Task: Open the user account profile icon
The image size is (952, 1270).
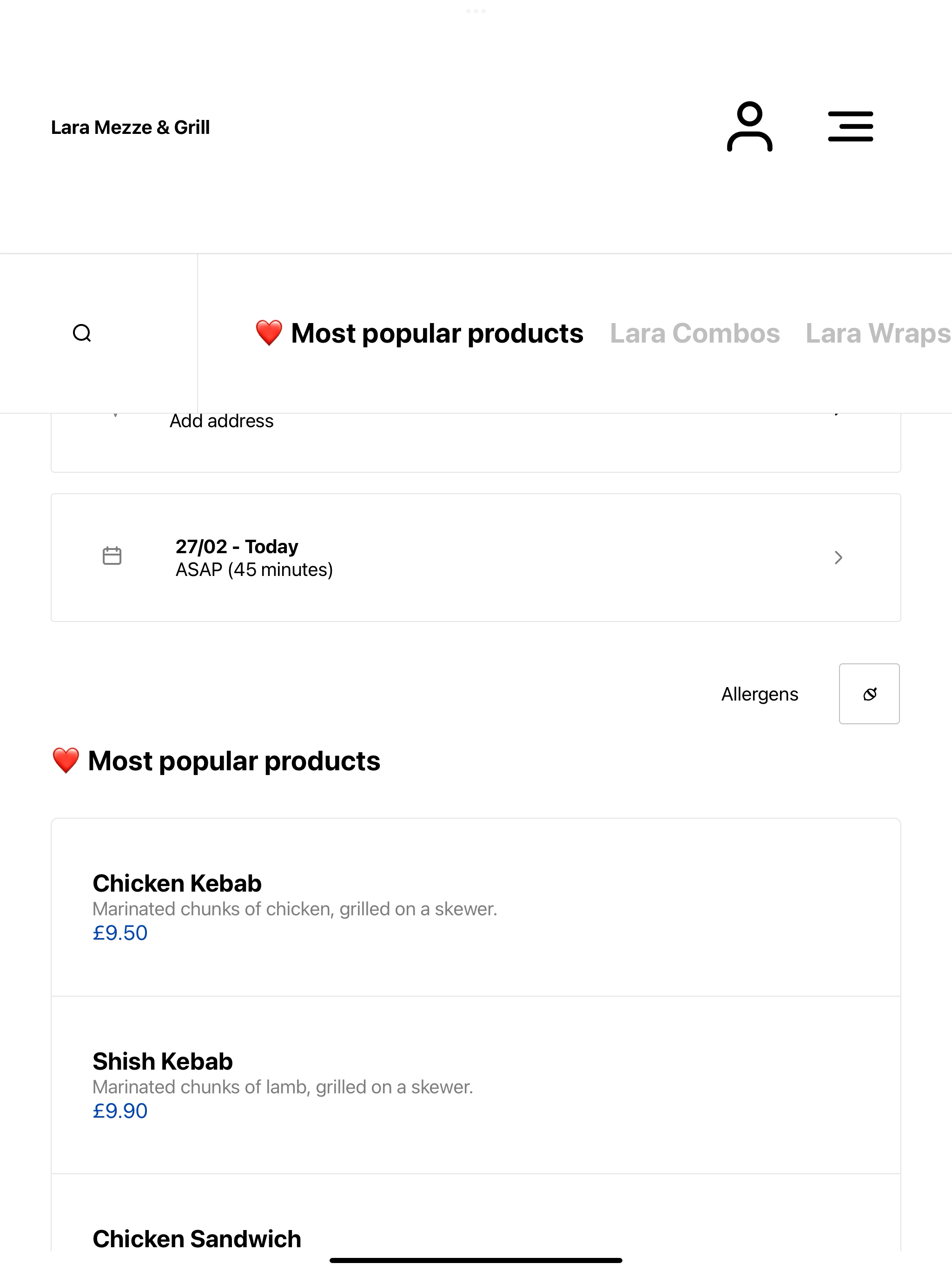Action: [x=749, y=127]
